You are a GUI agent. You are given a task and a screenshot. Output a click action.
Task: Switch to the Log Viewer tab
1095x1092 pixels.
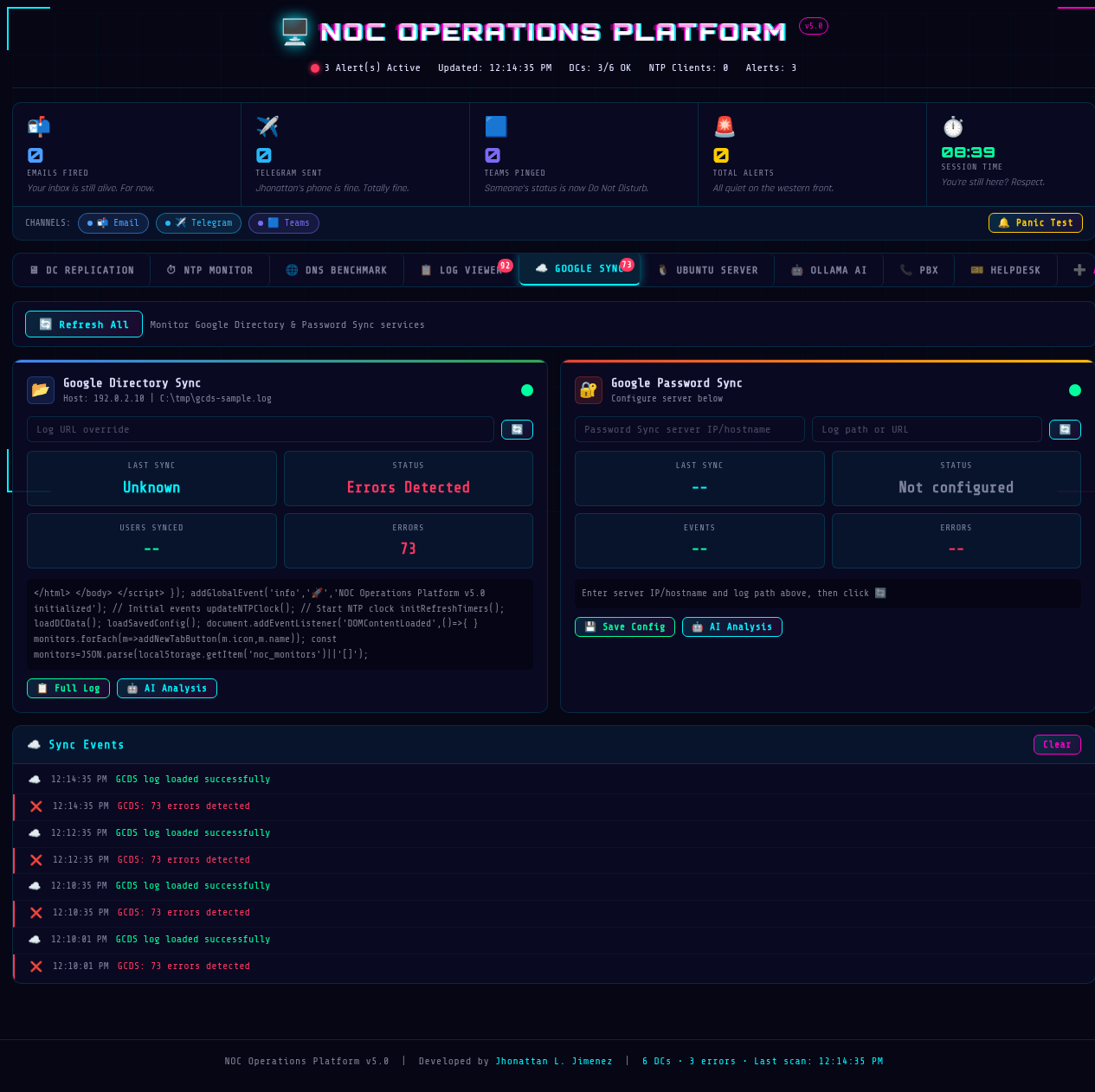[x=461, y=270]
